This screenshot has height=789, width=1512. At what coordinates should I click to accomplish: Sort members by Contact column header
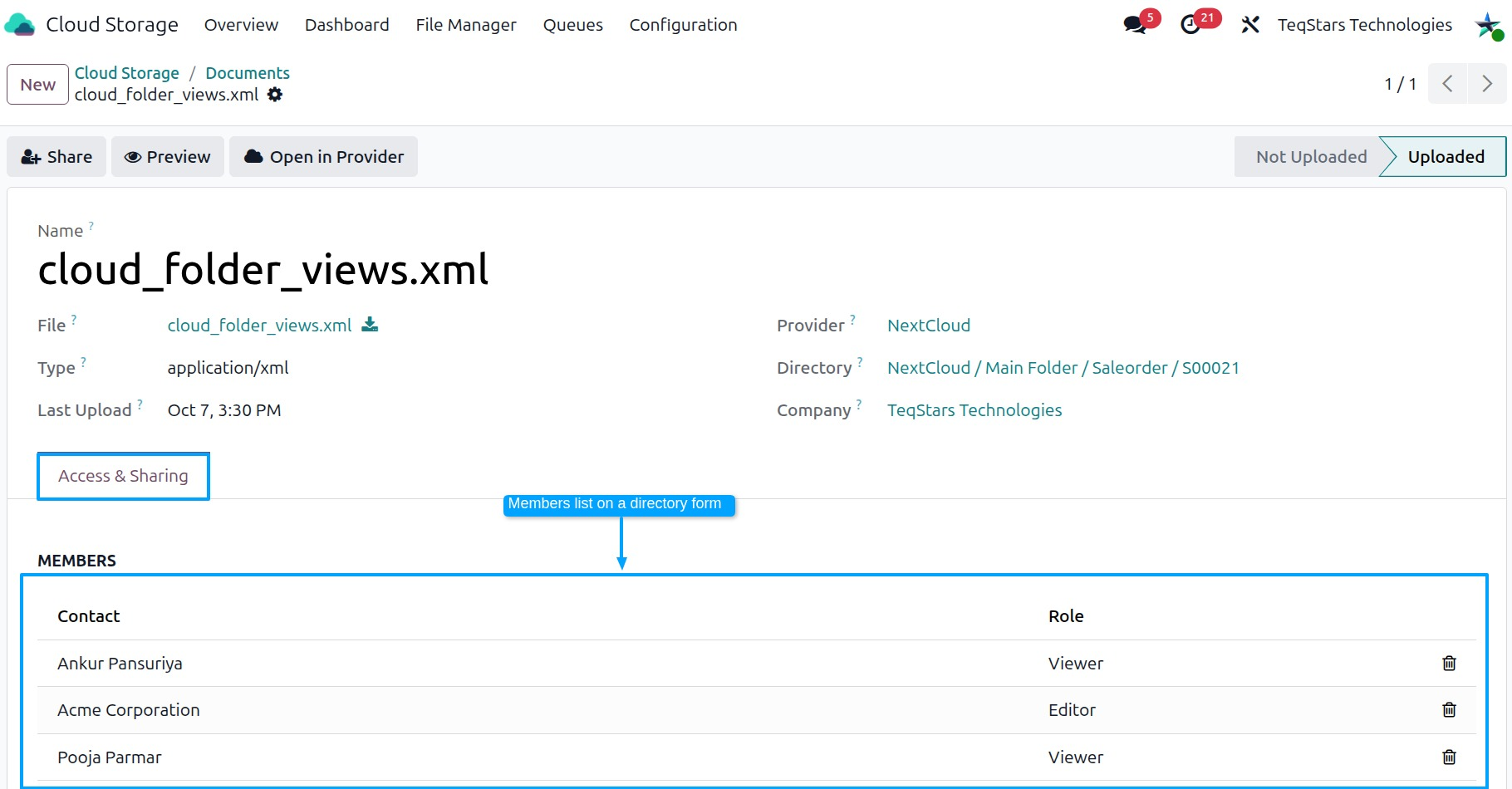(x=89, y=616)
